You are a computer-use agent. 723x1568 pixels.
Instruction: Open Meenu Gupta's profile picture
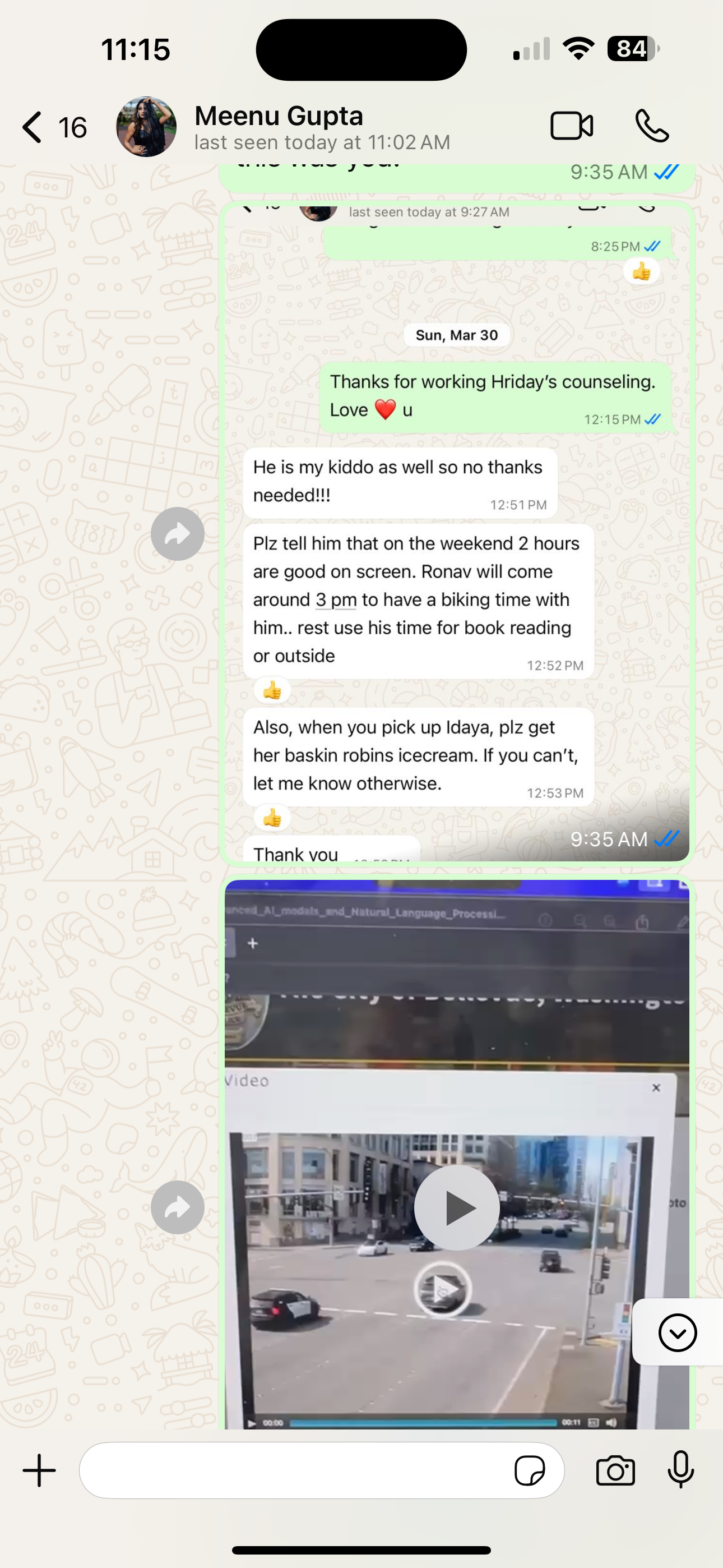click(x=146, y=127)
